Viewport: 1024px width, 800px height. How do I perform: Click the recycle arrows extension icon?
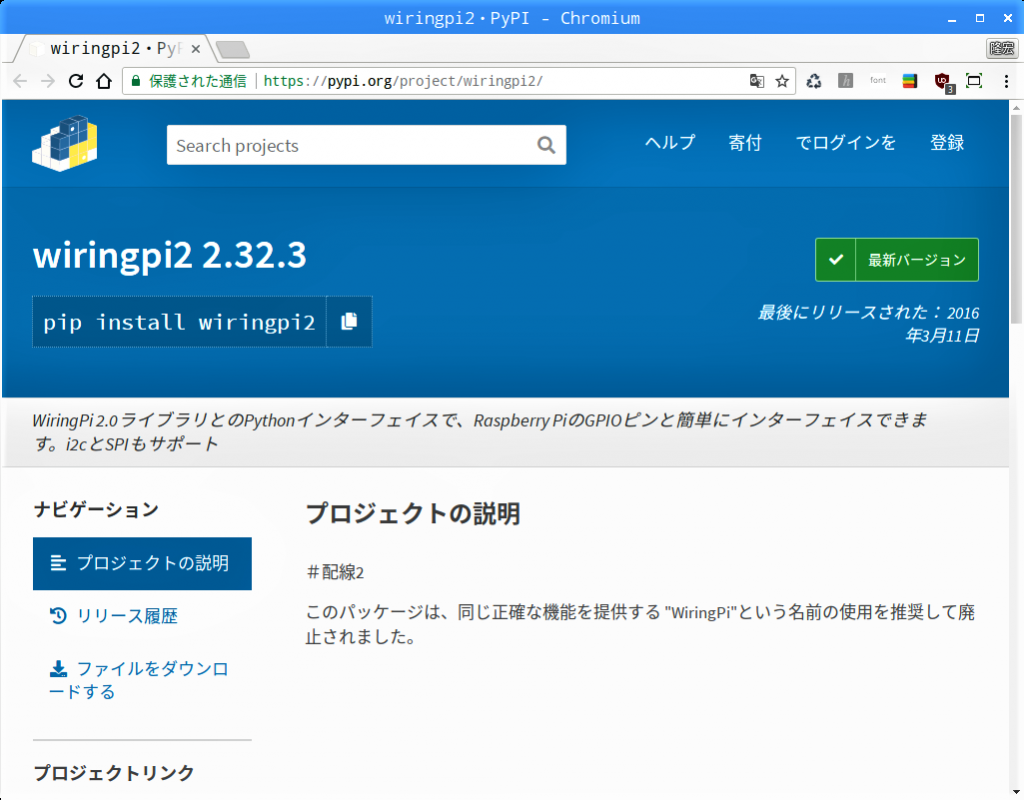tap(814, 81)
